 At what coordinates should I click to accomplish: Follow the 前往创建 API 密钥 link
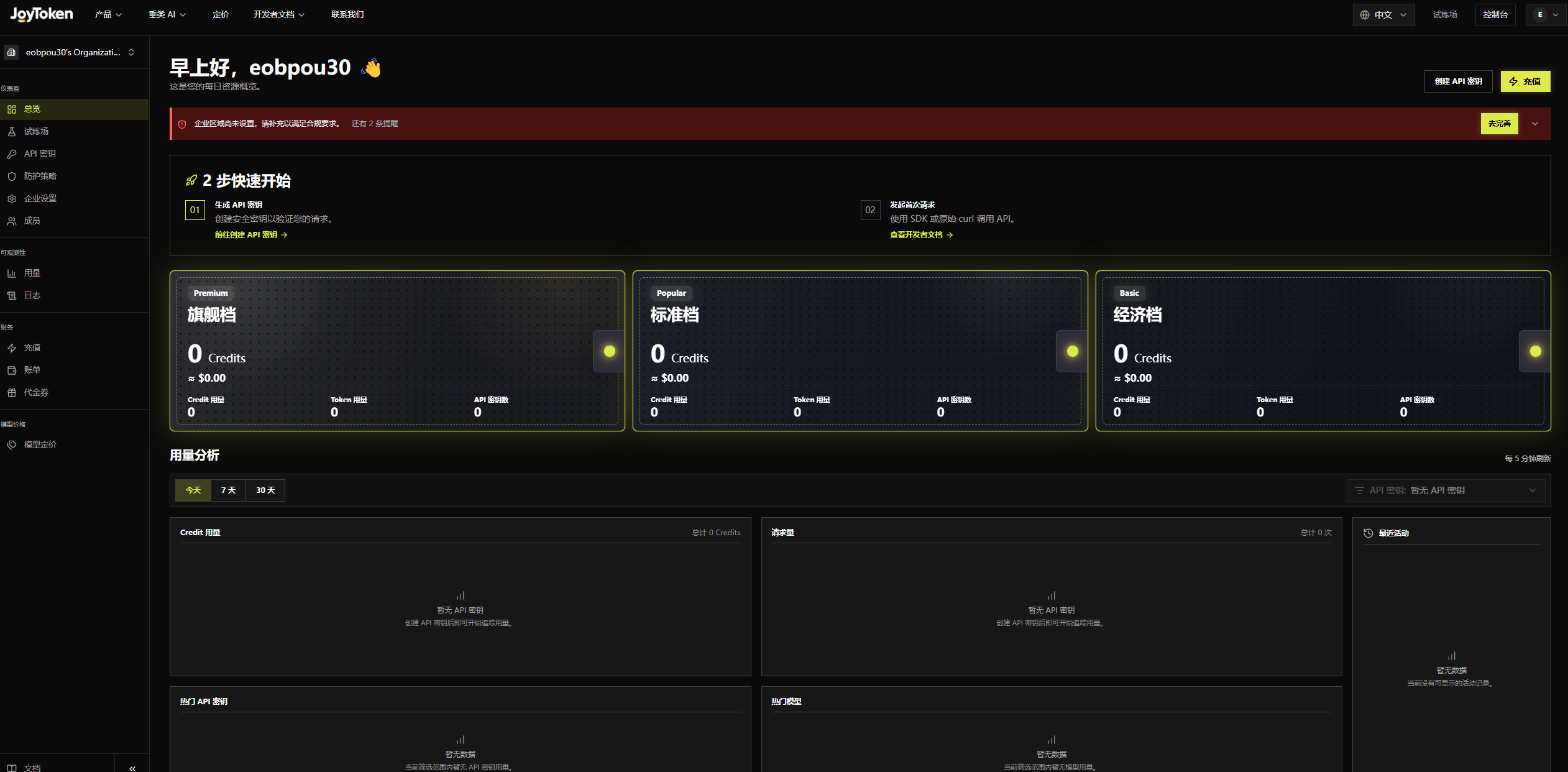pyautogui.click(x=251, y=235)
